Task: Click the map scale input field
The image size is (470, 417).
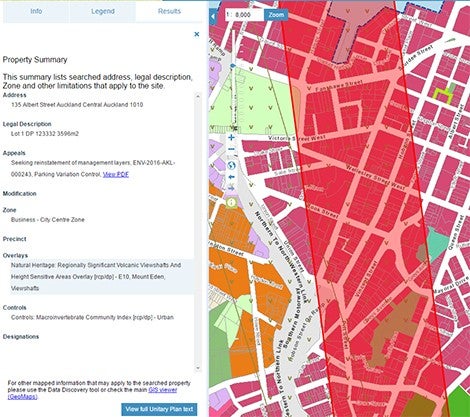Action: click(x=244, y=15)
